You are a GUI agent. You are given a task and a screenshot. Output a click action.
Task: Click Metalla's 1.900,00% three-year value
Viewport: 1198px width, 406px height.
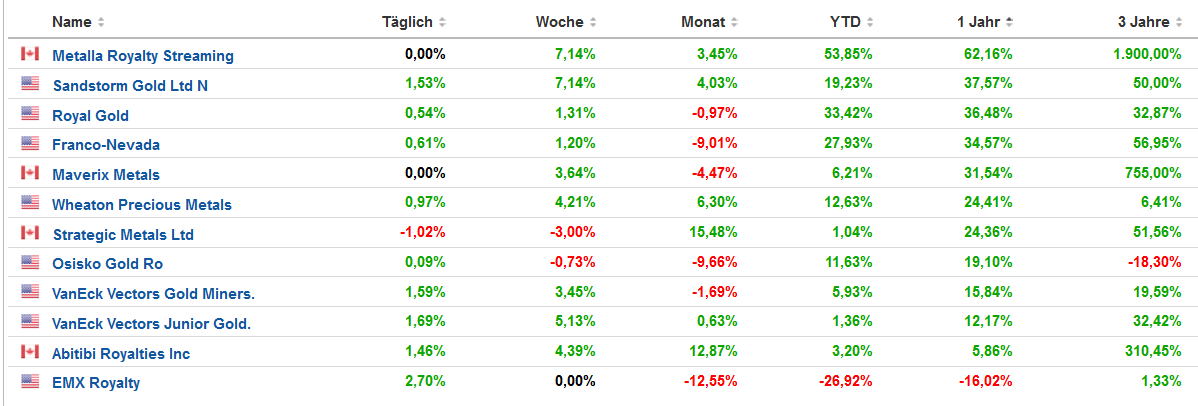coord(1147,55)
